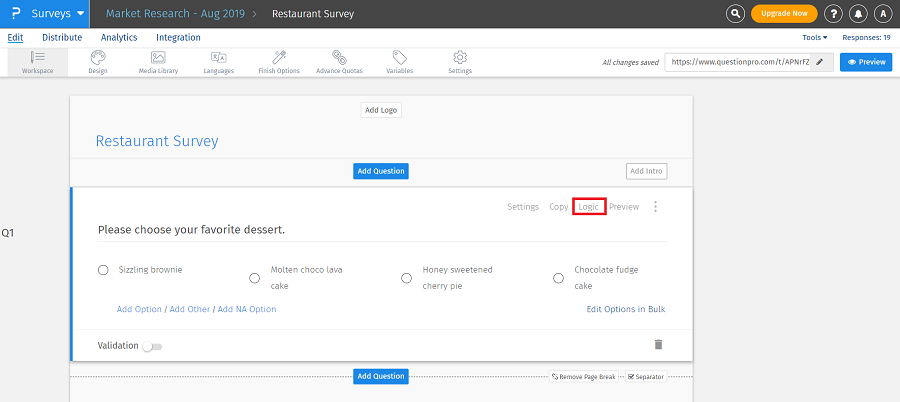
Task: Check the Separator checkbox
Action: point(631,377)
